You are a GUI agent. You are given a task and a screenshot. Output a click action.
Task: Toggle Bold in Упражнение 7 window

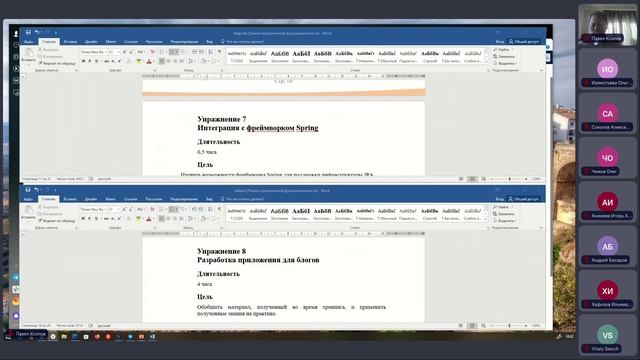click(x=83, y=61)
